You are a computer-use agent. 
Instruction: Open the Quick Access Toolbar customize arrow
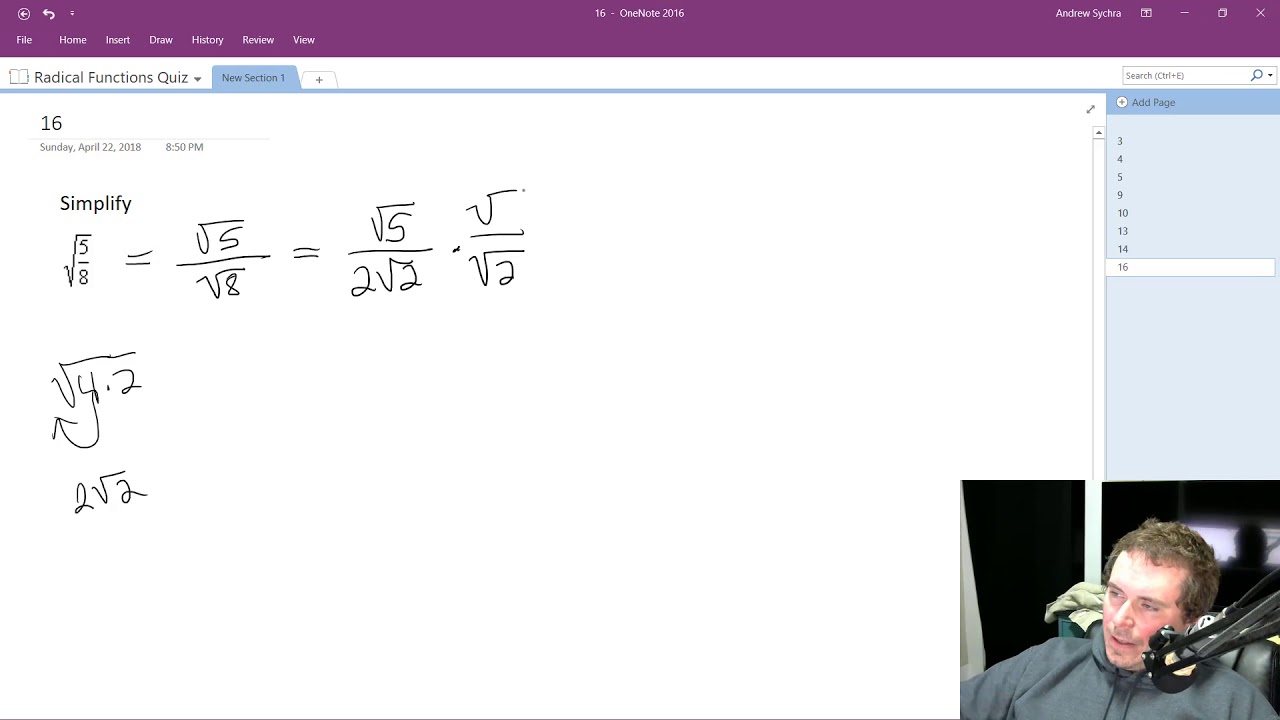pyautogui.click(x=72, y=13)
